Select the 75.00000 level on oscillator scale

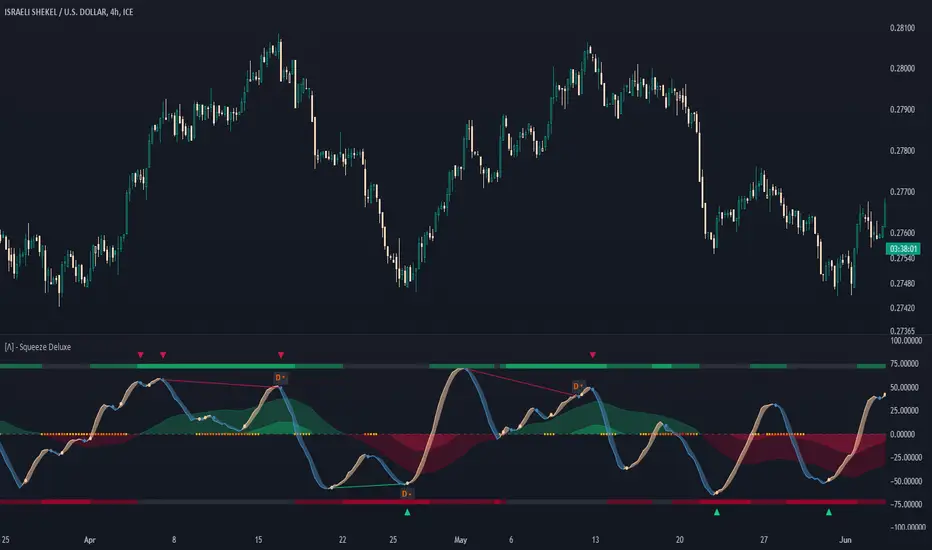[904, 365]
